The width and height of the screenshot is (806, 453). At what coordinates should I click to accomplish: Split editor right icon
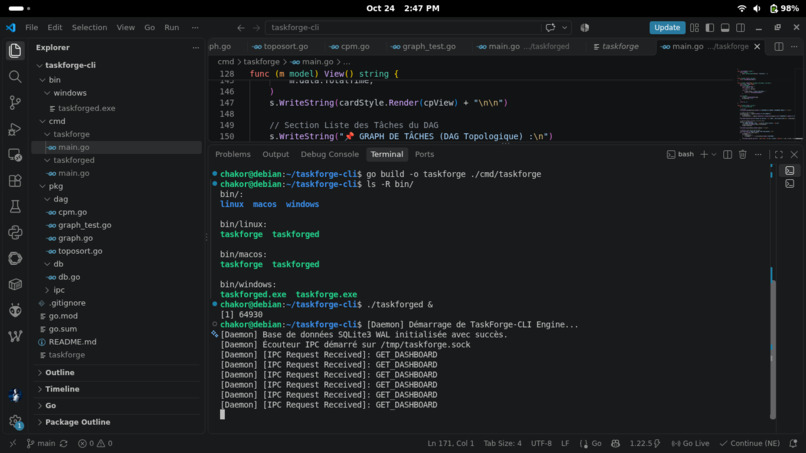[x=779, y=47]
